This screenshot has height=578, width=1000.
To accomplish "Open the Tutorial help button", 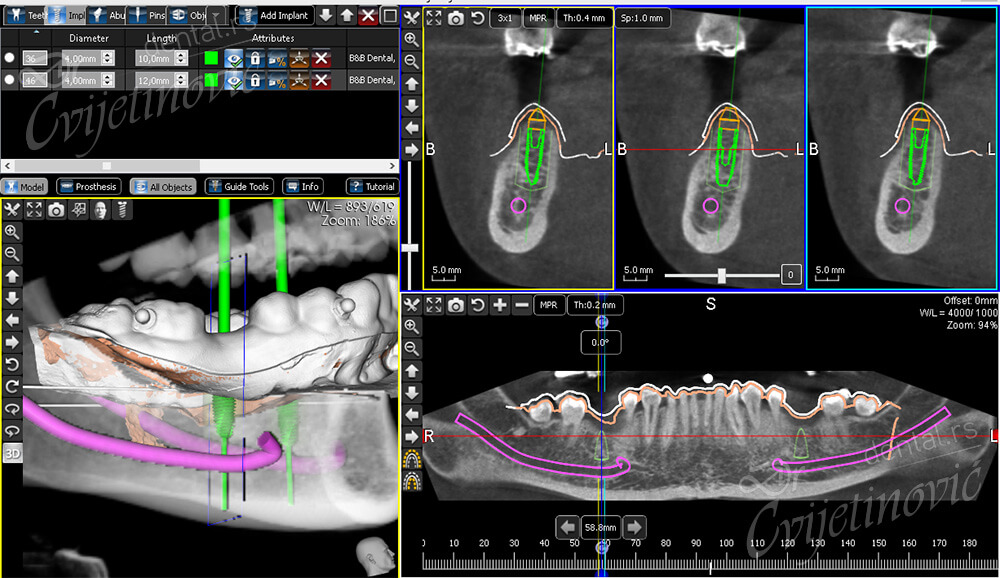I will pyautogui.click(x=371, y=187).
